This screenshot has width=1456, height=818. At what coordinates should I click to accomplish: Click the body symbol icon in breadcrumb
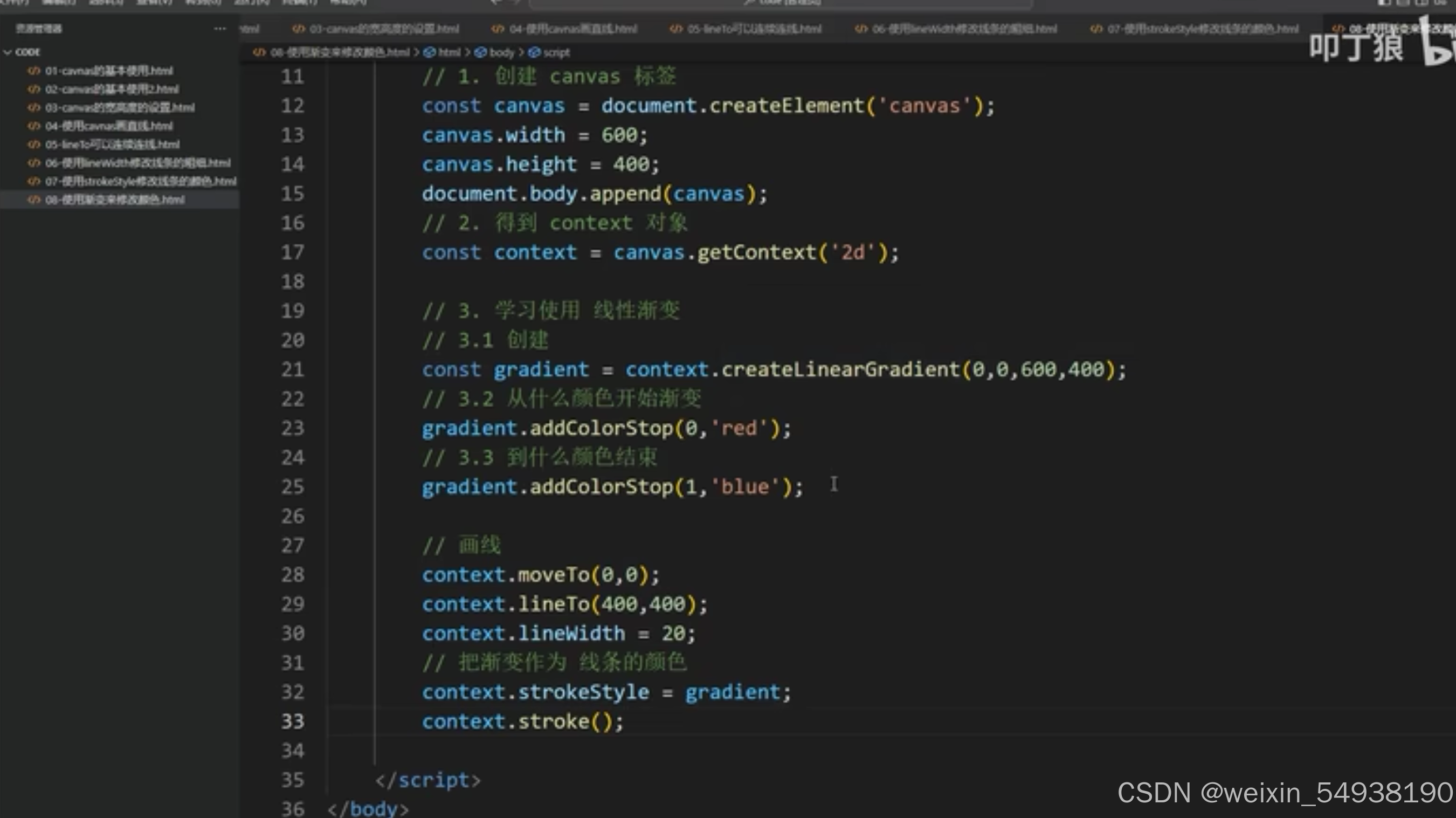tap(480, 52)
